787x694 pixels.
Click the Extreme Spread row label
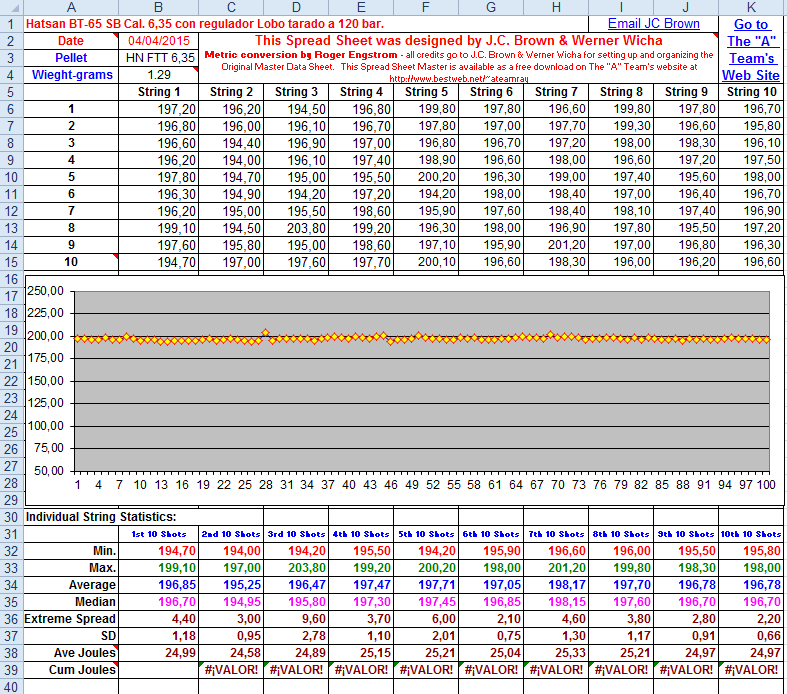(x=71, y=619)
